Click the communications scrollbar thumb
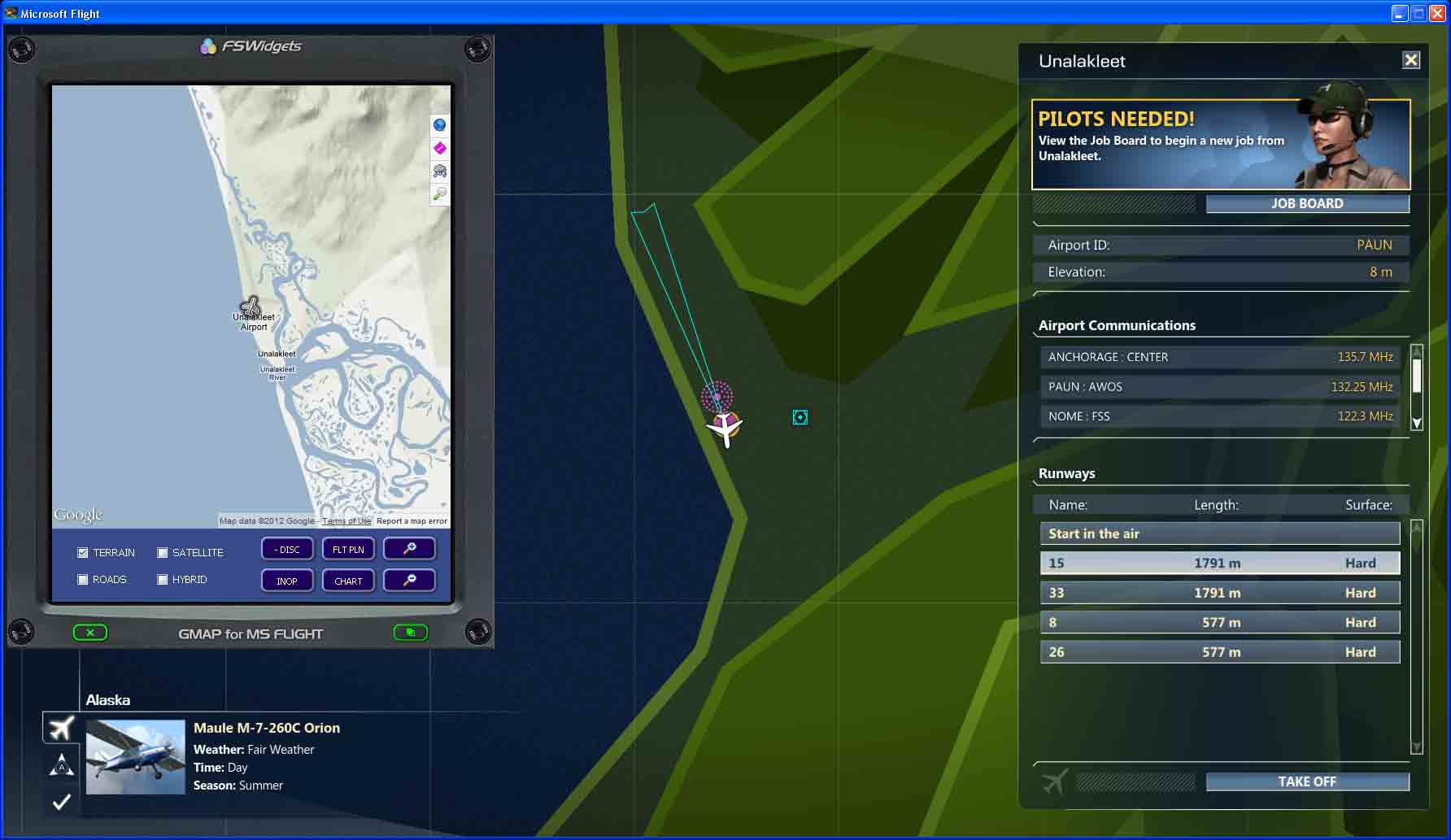This screenshot has height=840, width=1451. pyautogui.click(x=1417, y=376)
